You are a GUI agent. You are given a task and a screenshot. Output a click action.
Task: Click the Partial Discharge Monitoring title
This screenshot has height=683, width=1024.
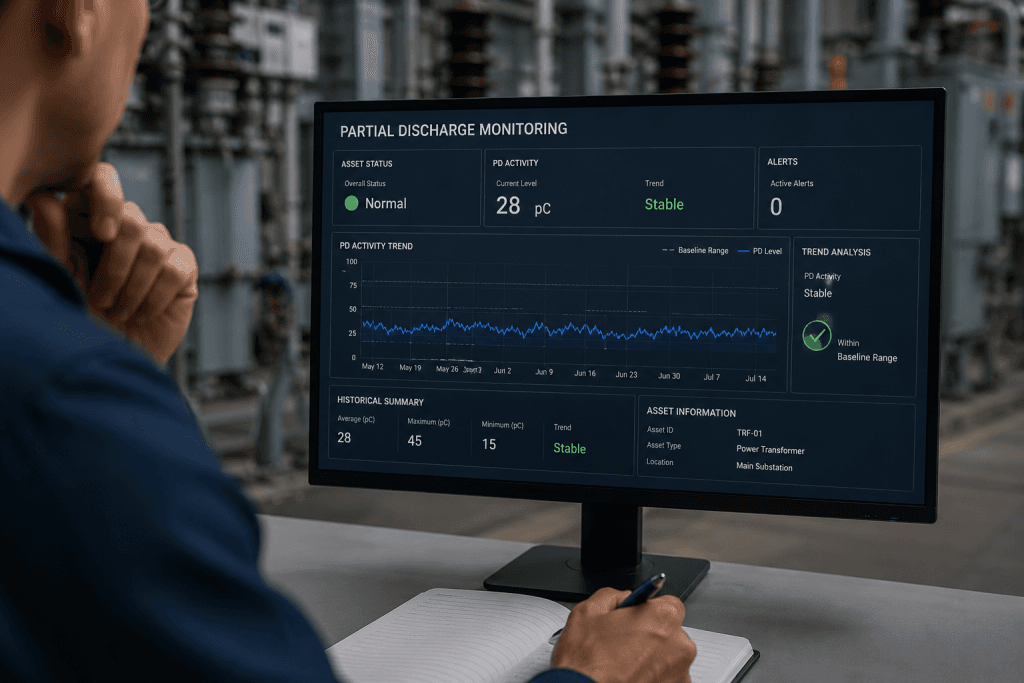pyautogui.click(x=453, y=130)
